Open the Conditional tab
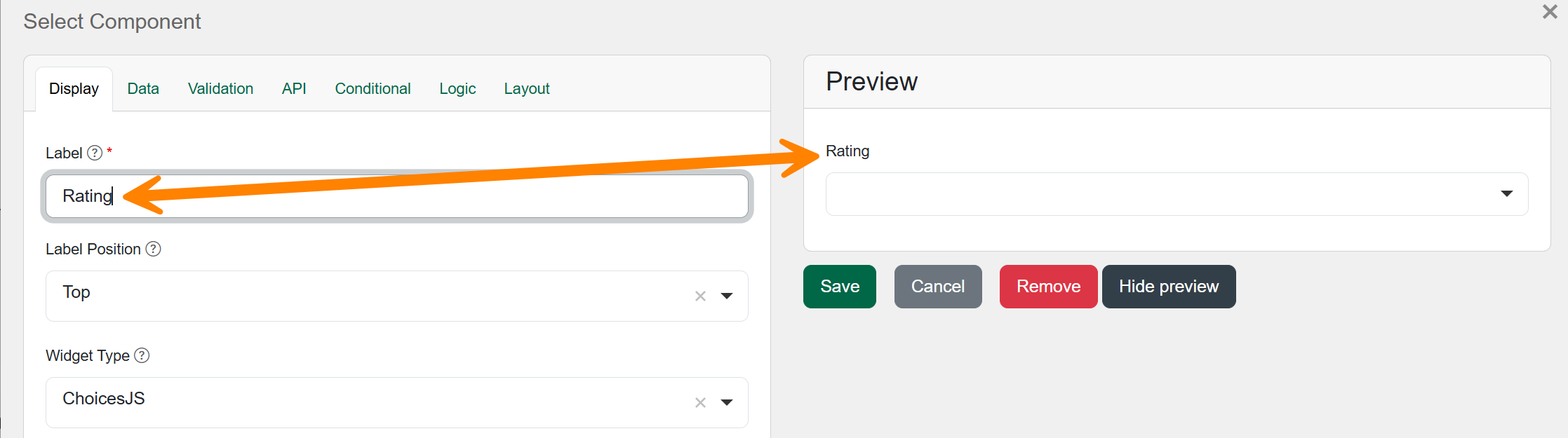 tap(373, 89)
